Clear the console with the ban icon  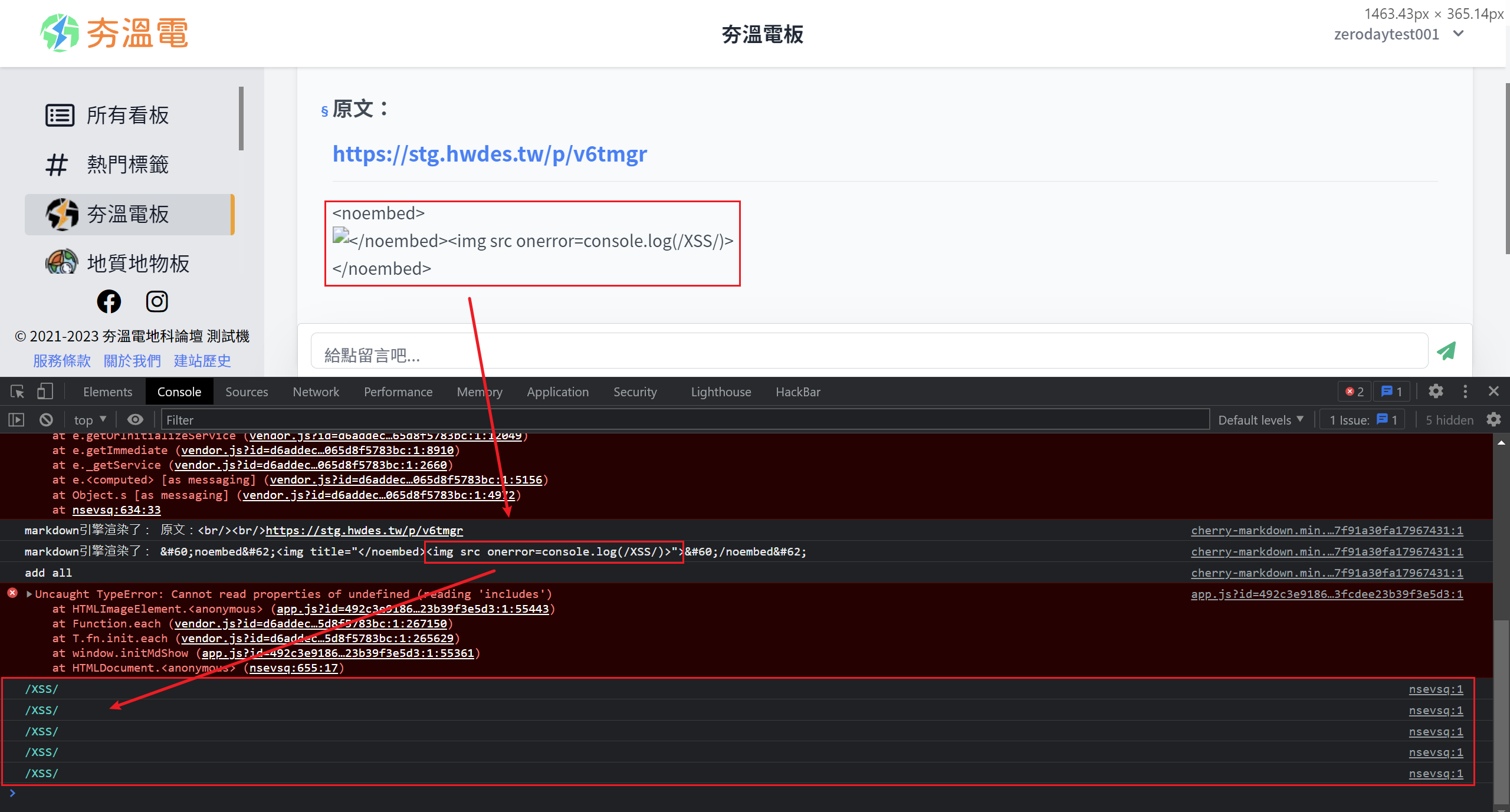[x=46, y=420]
